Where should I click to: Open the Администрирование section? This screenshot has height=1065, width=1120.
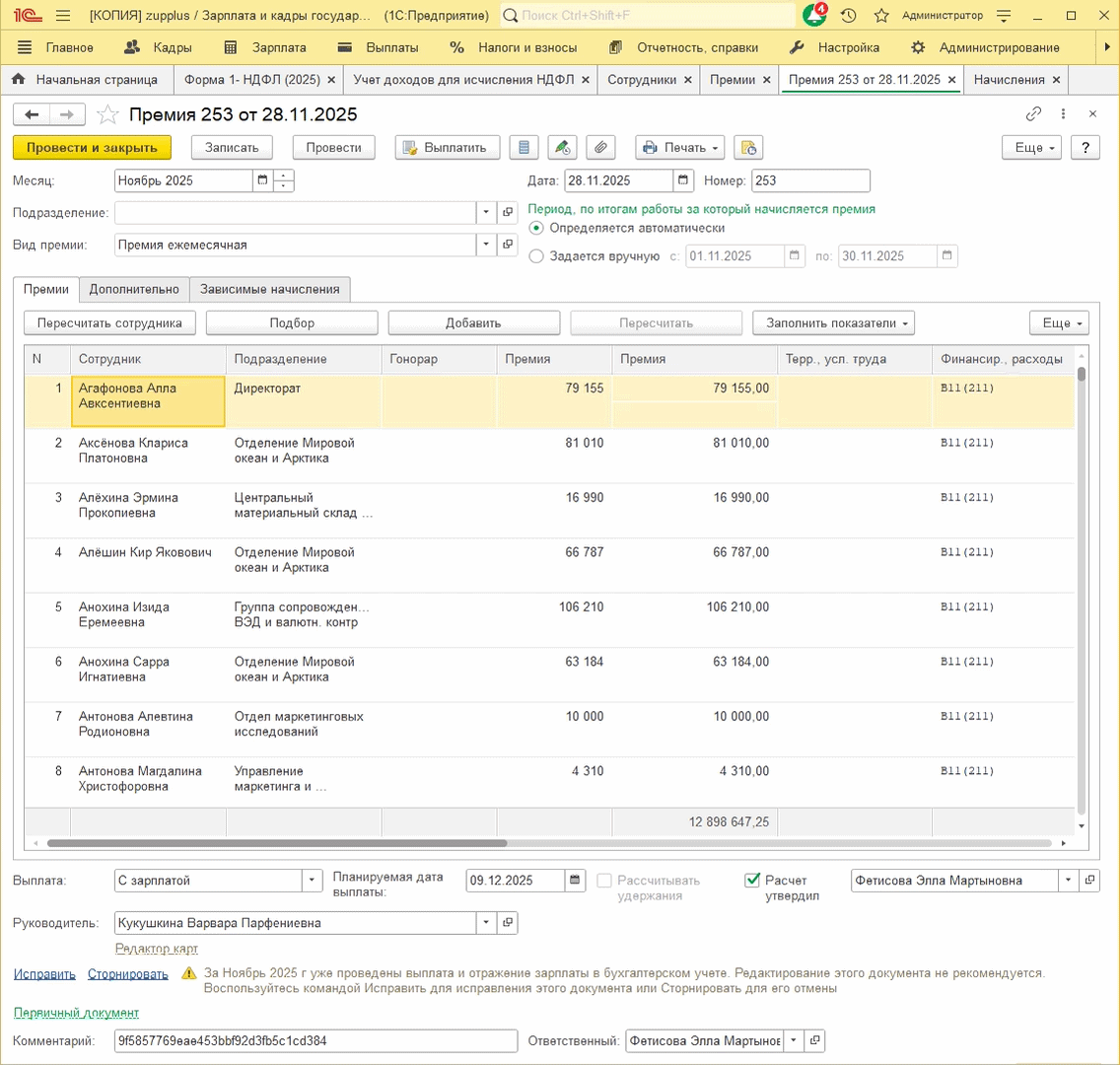pos(986,47)
